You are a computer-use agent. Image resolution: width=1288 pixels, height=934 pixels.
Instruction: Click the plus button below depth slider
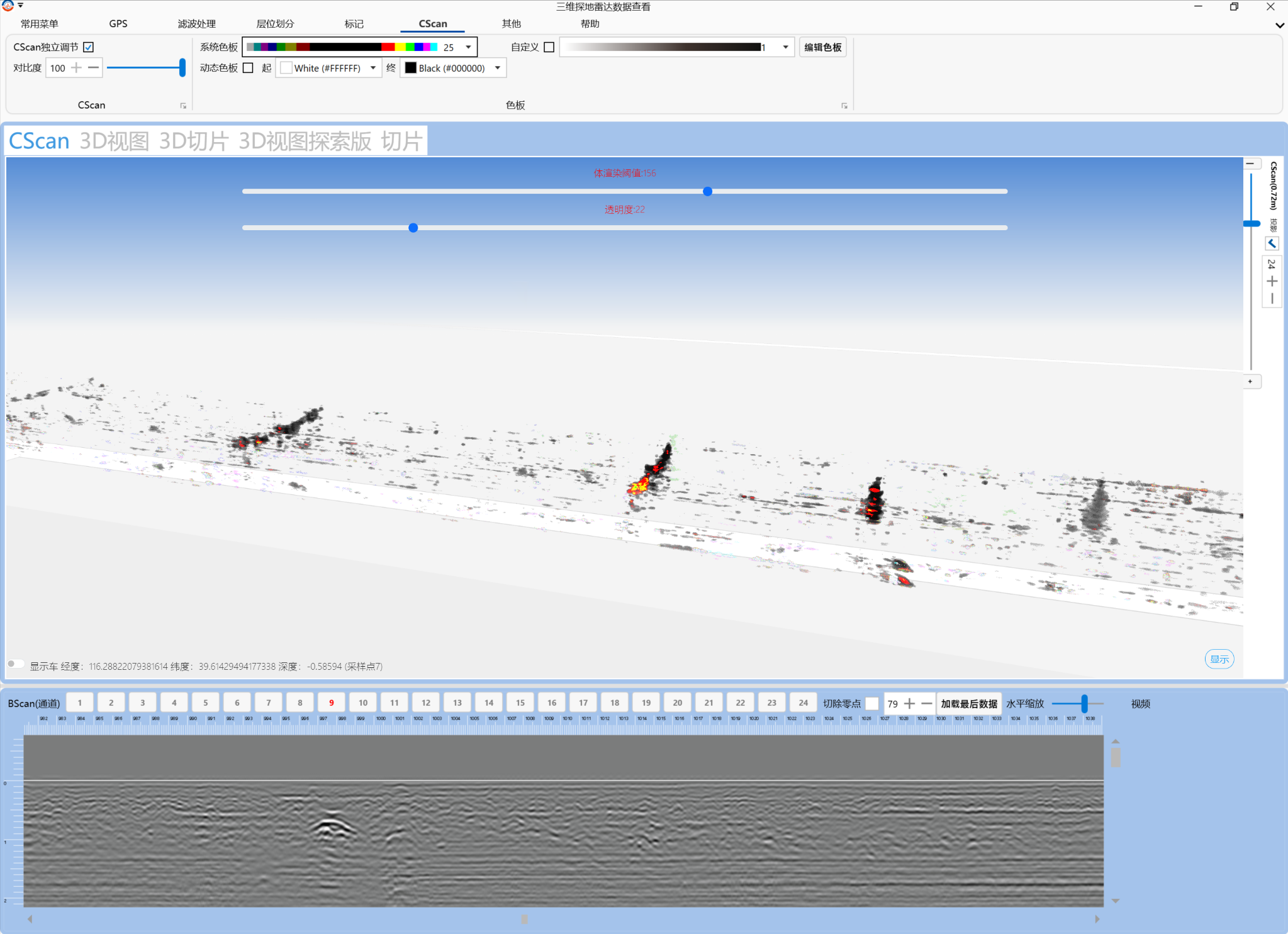coord(1250,382)
